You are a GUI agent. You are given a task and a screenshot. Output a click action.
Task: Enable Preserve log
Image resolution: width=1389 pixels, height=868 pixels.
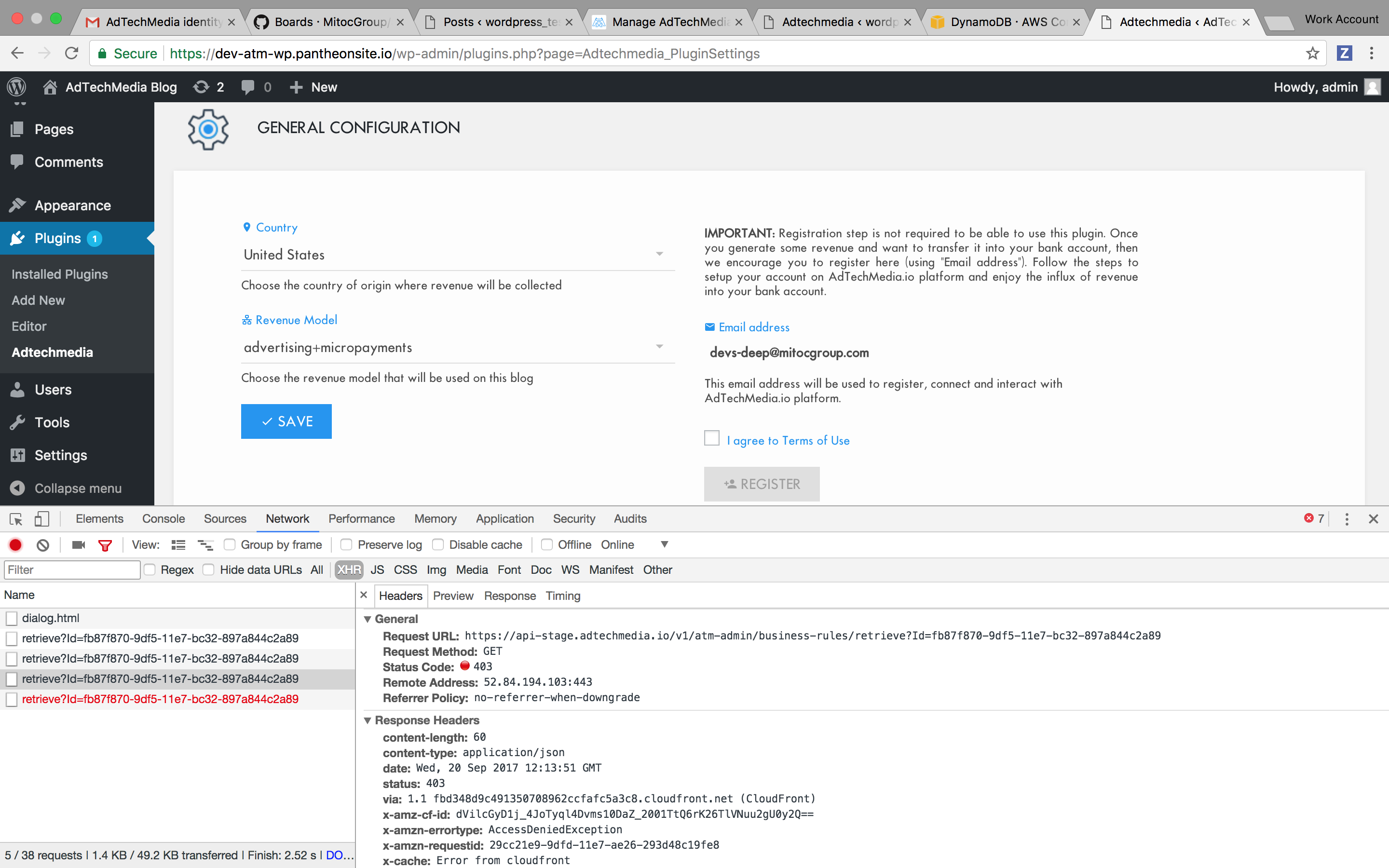coord(347,544)
